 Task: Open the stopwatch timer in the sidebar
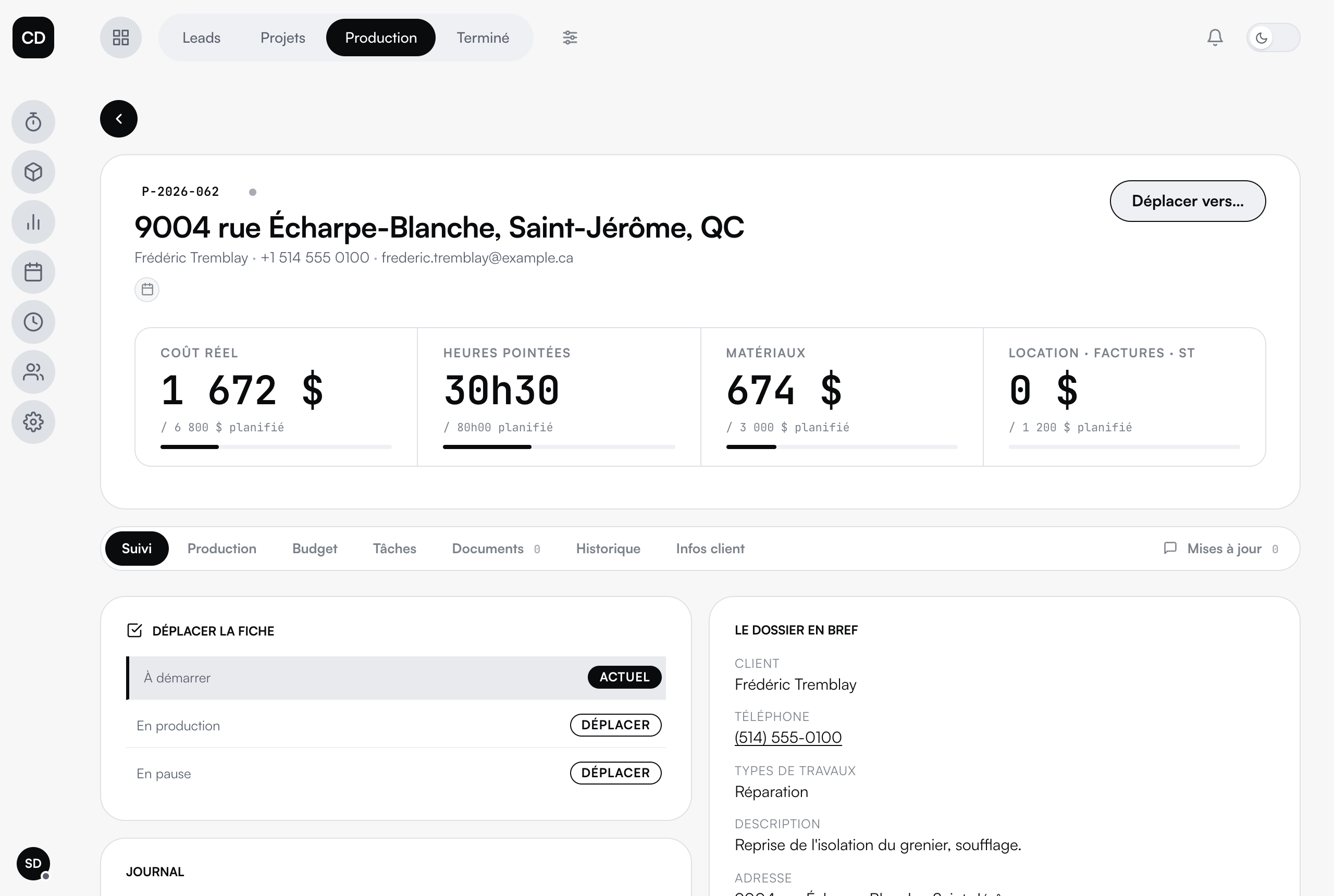(x=33, y=122)
